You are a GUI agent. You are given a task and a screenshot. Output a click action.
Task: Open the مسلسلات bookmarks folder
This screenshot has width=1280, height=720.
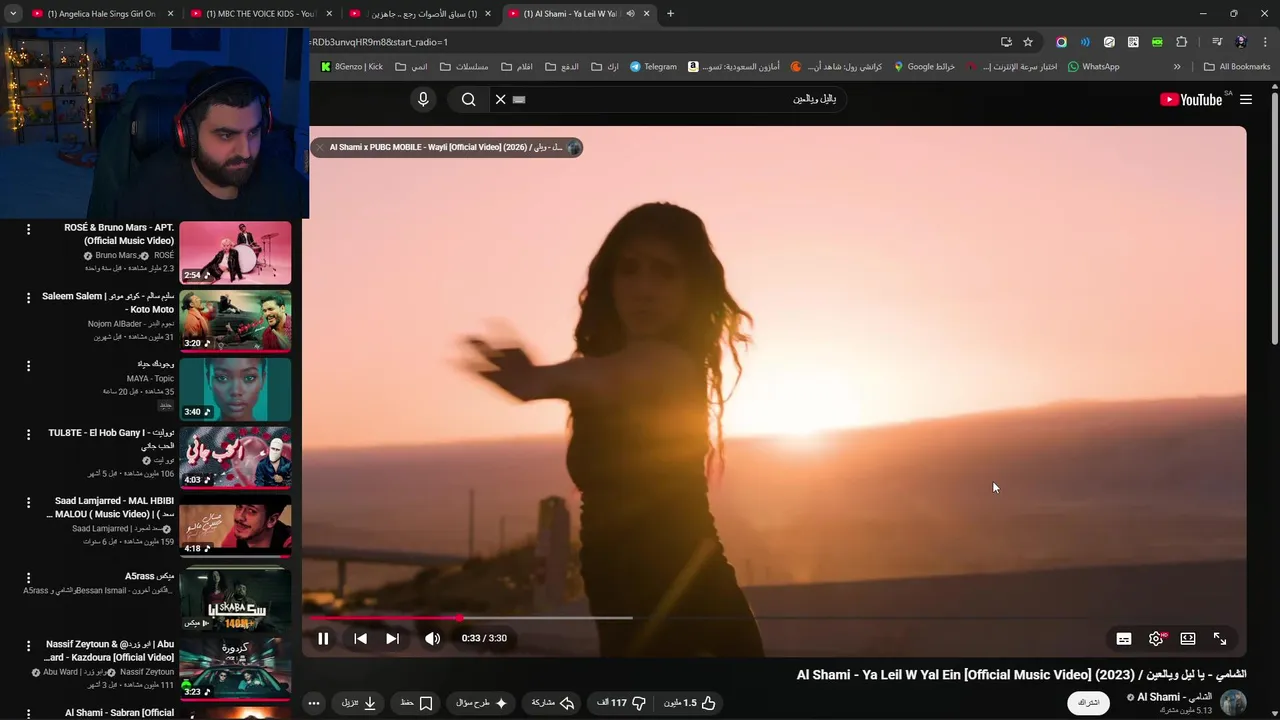[464, 67]
